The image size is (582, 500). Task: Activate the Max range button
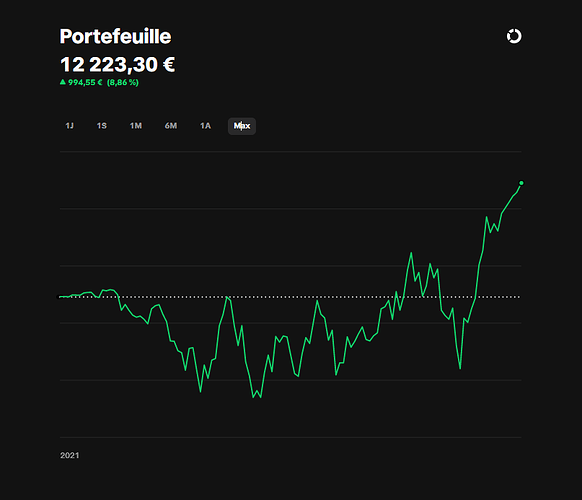(x=242, y=126)
